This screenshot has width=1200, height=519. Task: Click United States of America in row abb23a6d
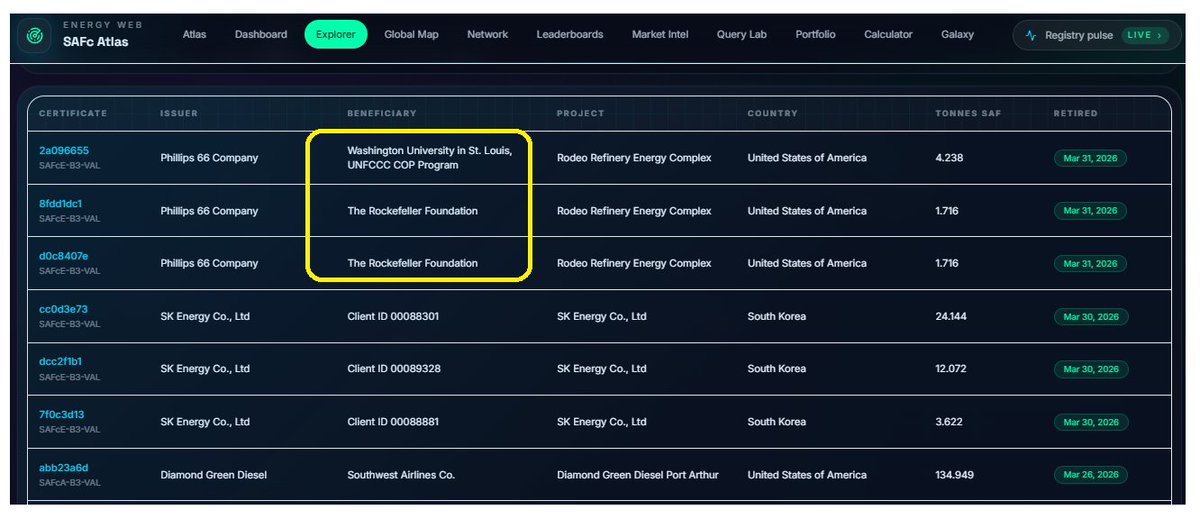tap(807, 475)
